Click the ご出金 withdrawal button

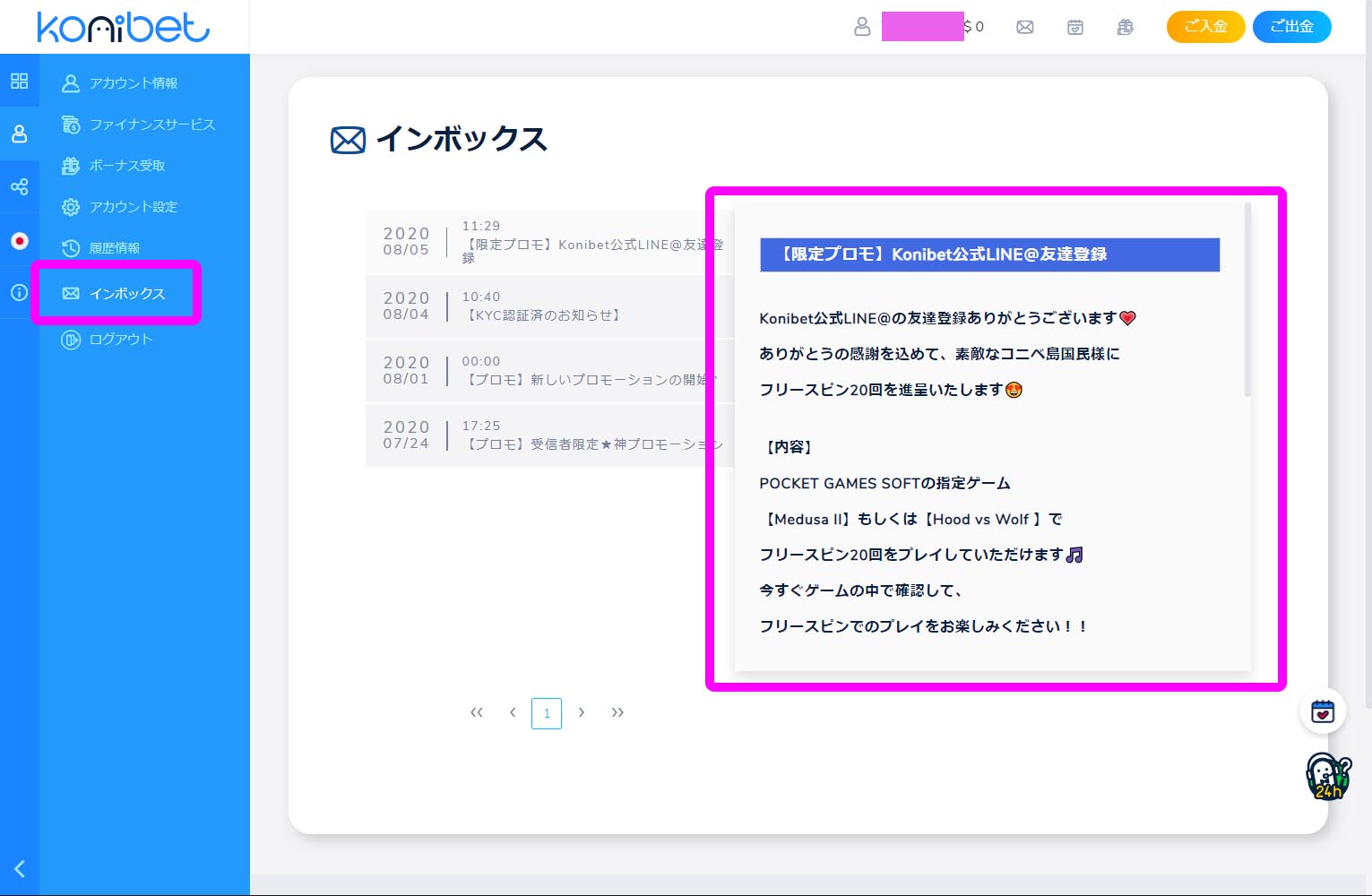tap(1291, 27)
